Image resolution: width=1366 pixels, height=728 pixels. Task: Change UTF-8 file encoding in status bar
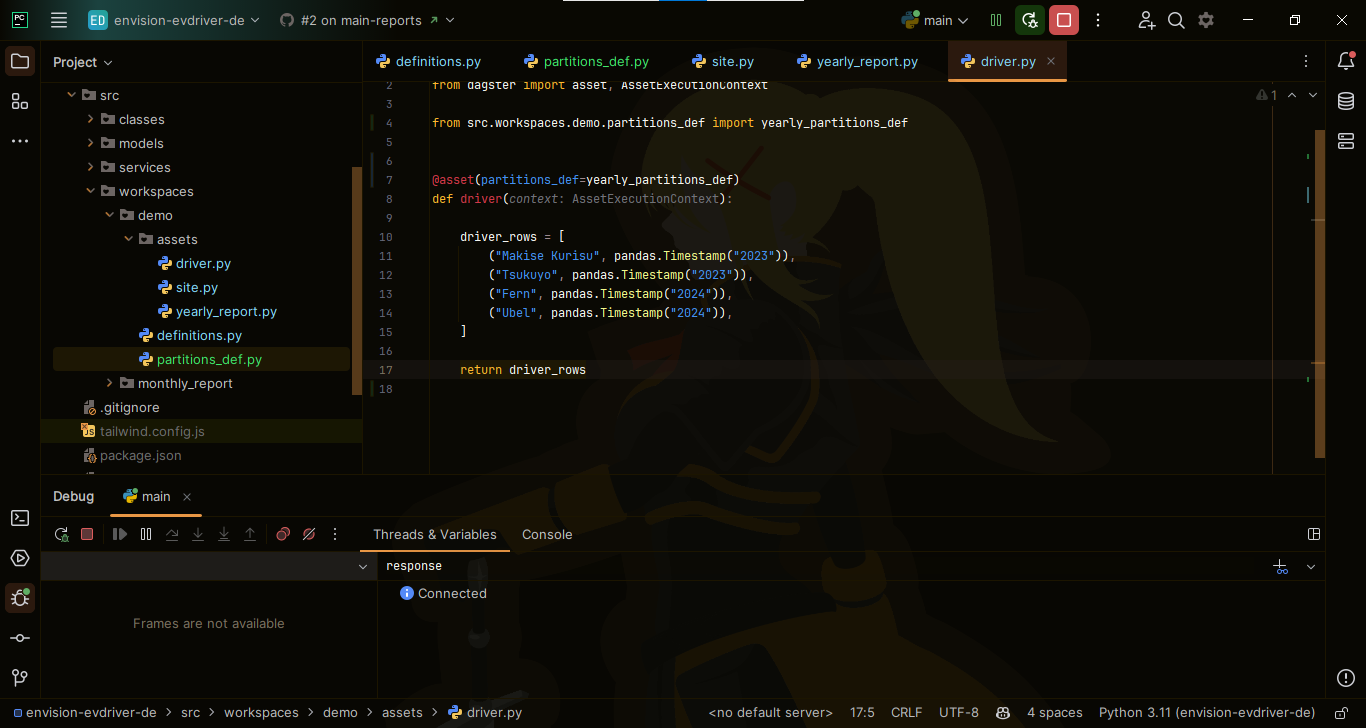(959, 713)
